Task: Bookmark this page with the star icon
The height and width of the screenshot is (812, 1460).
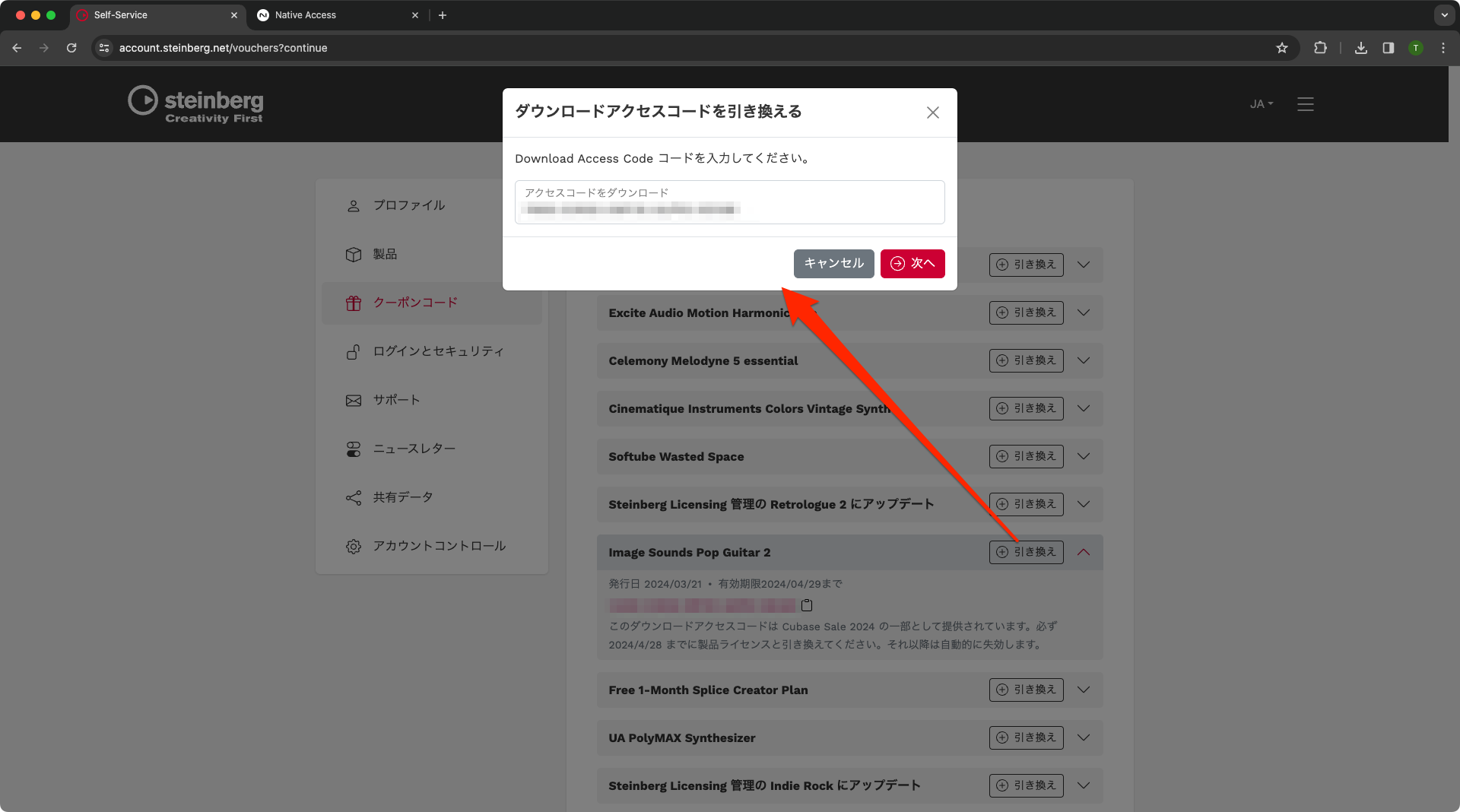Action: click(x=1282, y=48)
